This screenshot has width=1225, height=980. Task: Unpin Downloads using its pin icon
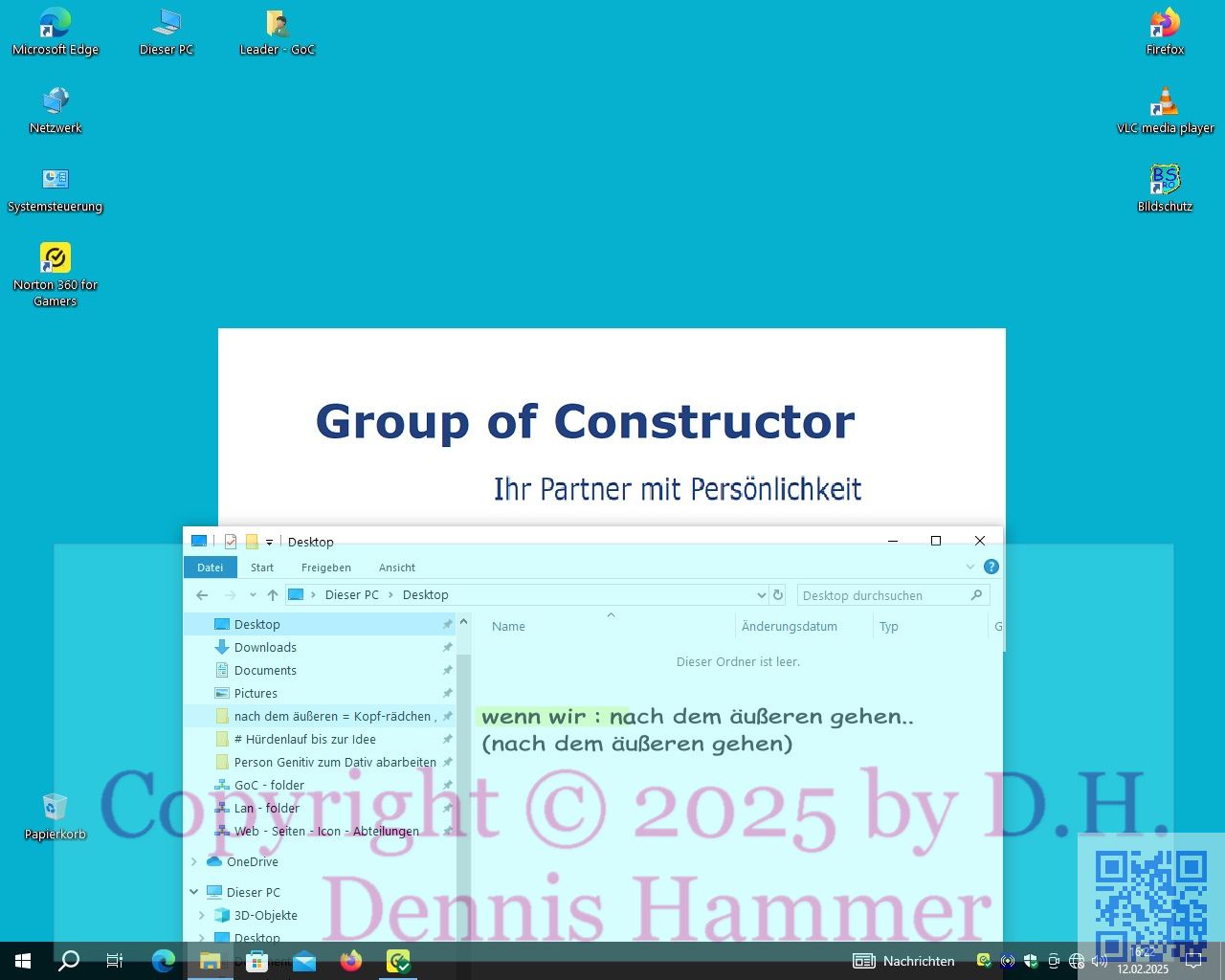pos(447,648)
